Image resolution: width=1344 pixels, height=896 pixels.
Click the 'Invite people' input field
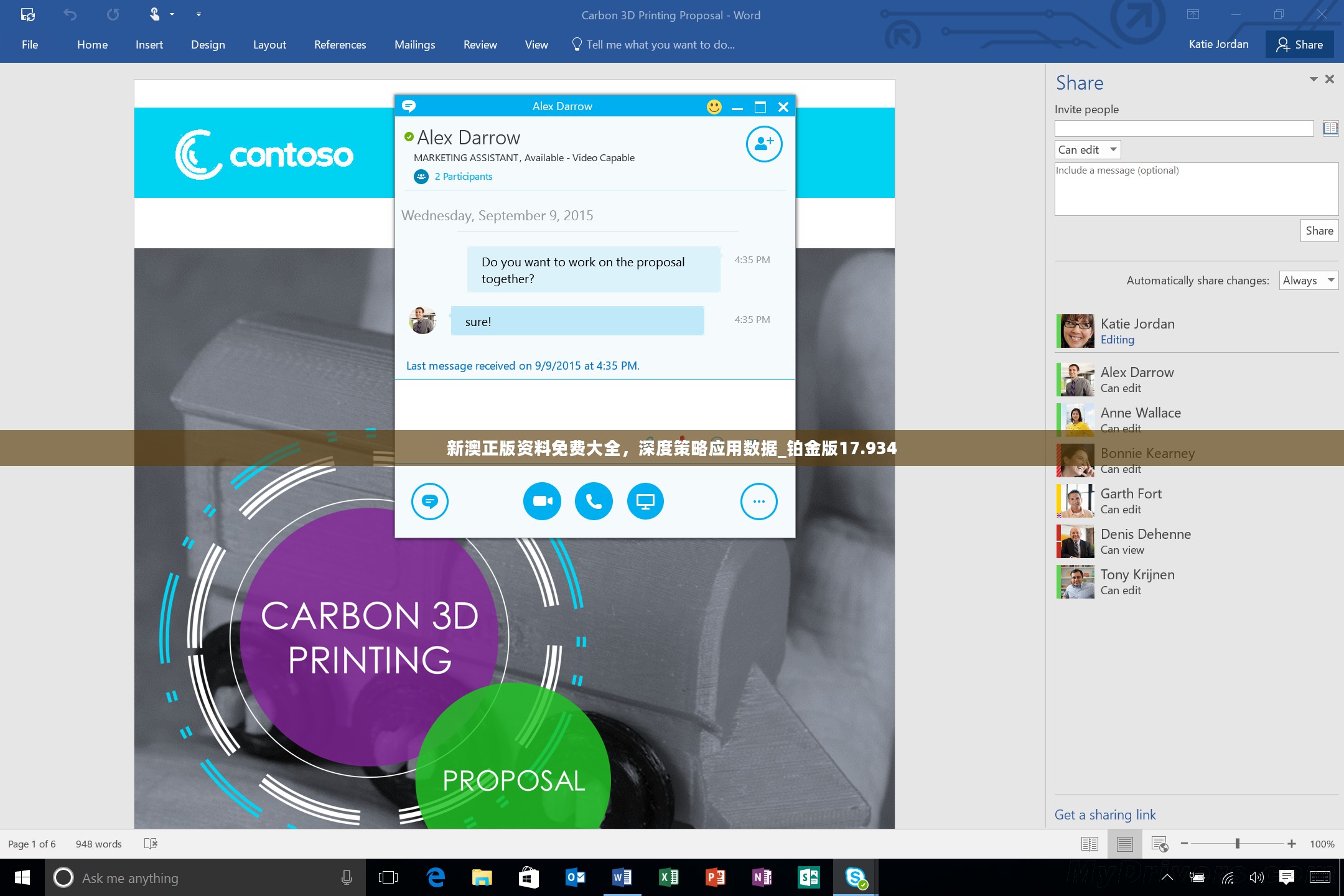pos(1185,128)
